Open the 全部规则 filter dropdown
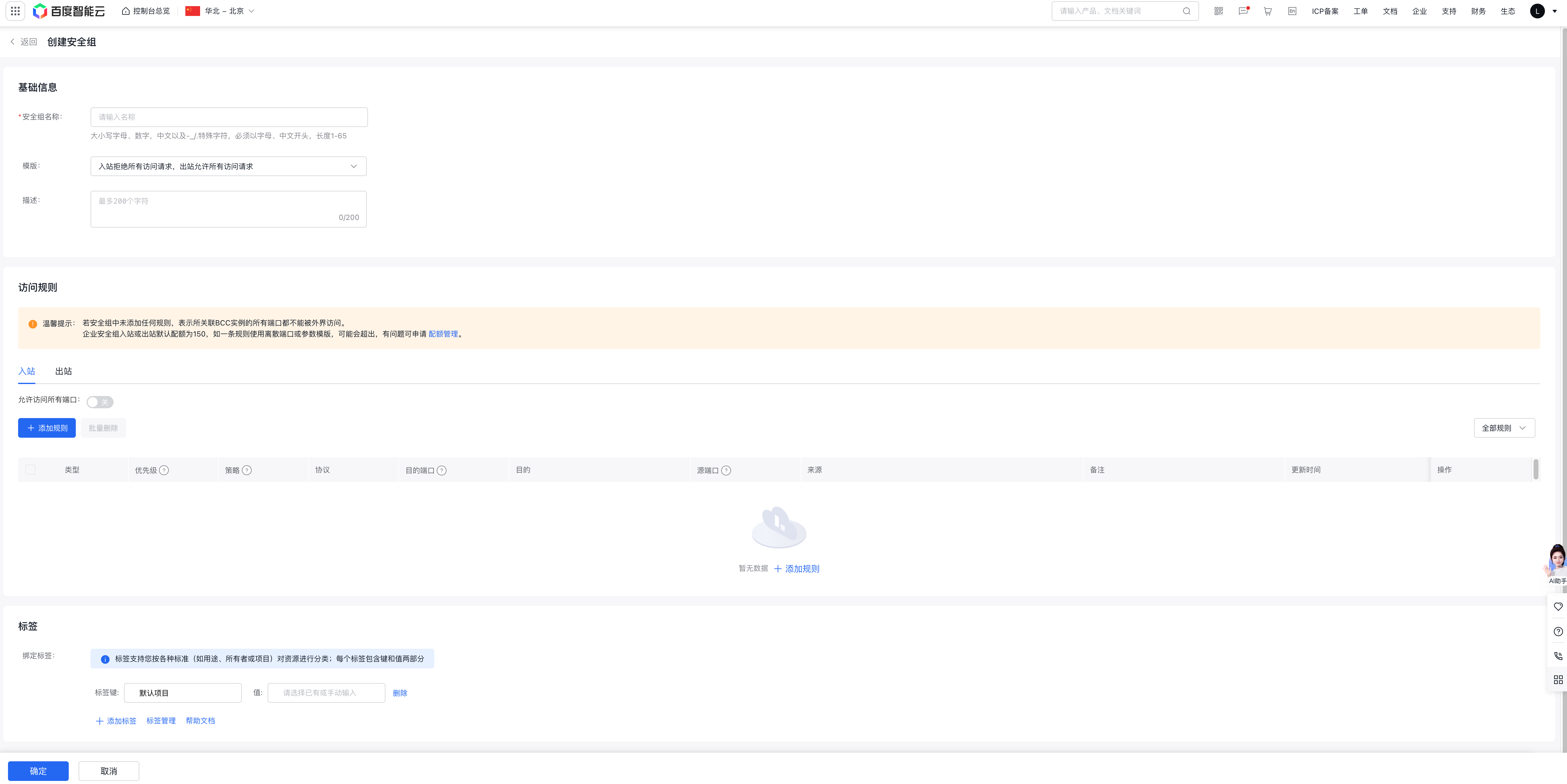1567x784 pixels. 1504,428
